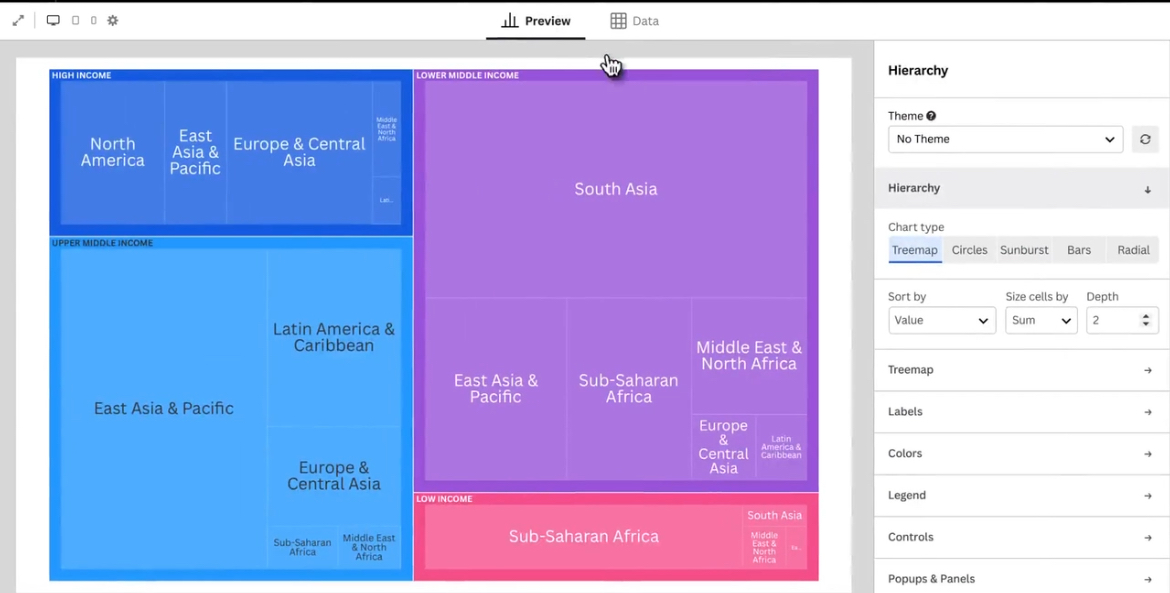
Task: Choose the Radial chart type
Action: coord(1133,250)
